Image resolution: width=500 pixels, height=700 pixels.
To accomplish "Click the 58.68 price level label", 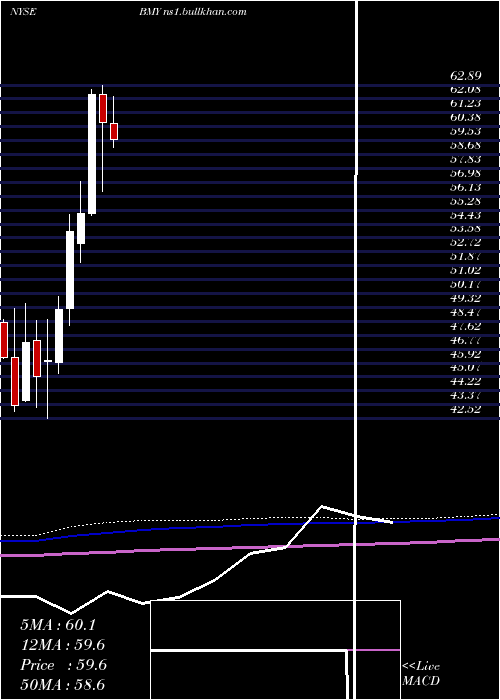I will pos(465,145).
